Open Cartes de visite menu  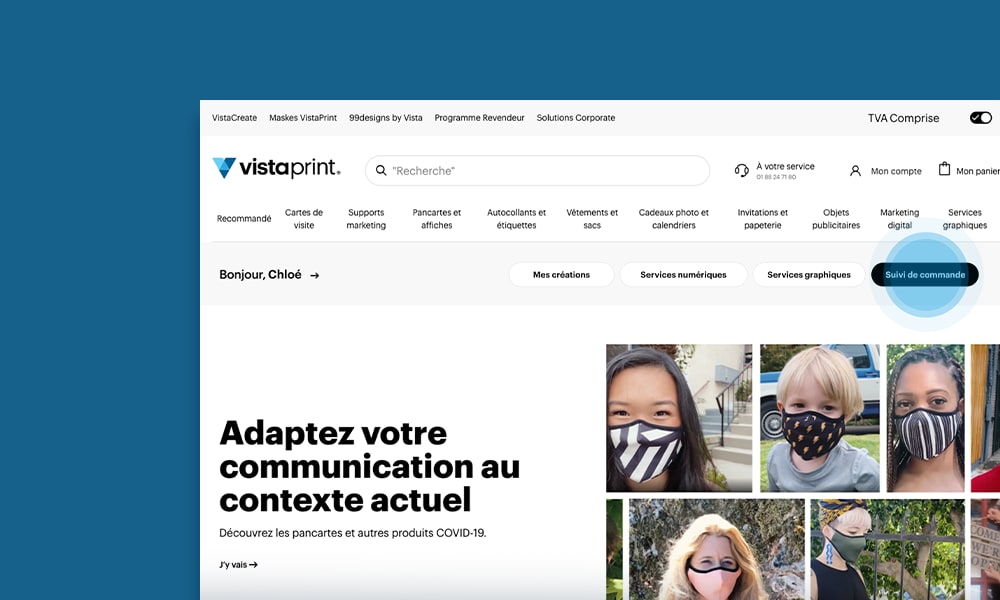click(304, 219)
